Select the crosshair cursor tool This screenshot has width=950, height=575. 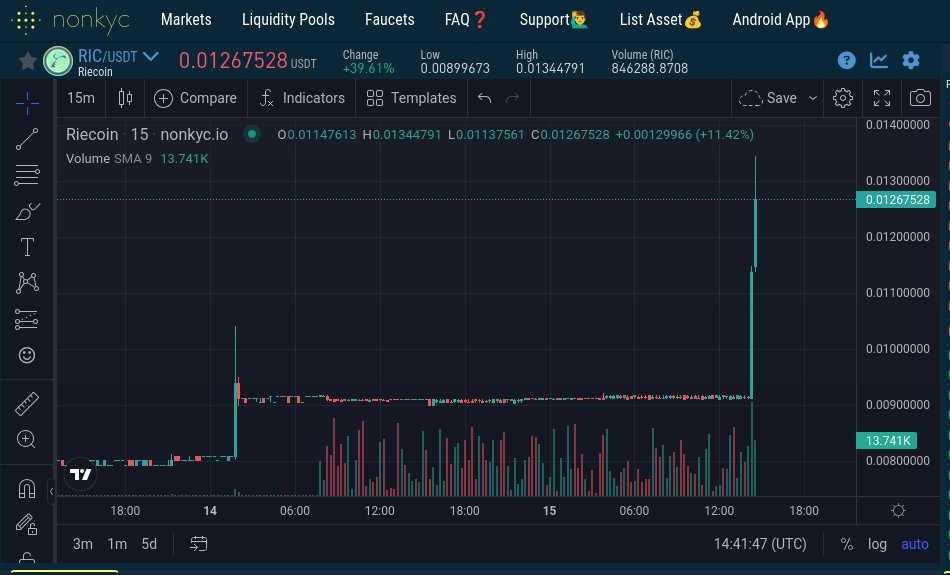tap(27, 104)
